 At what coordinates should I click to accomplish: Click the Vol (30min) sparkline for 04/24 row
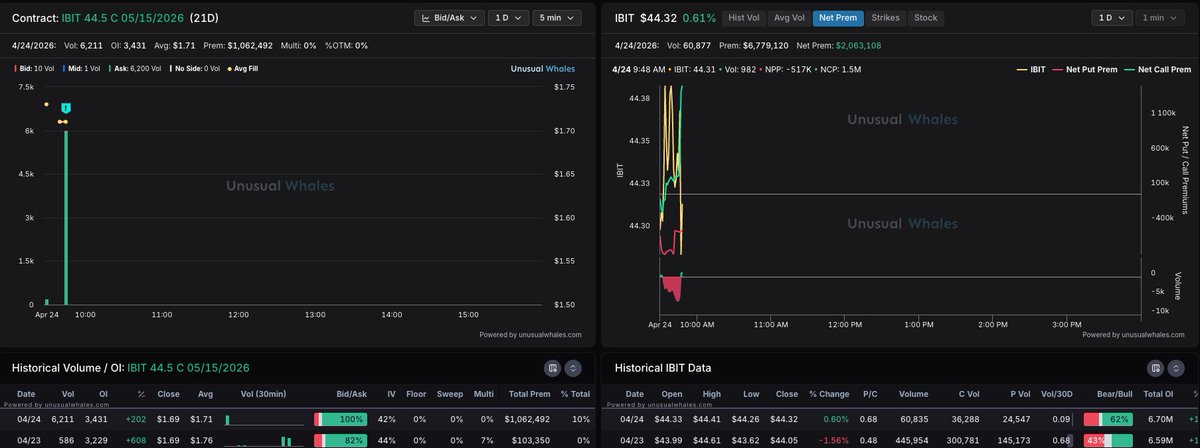pyautogui.click(x=264, y=419)
